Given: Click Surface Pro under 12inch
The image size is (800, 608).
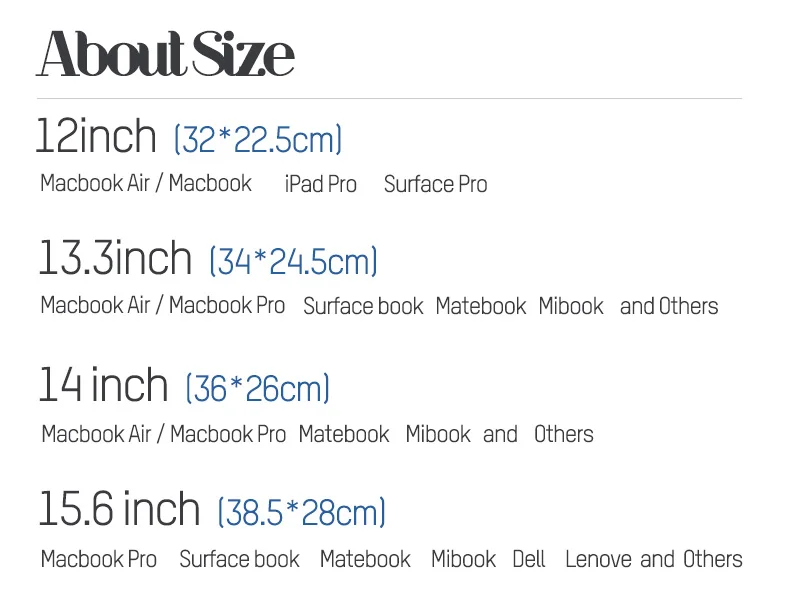Looking at the screenshot, I should [435, 184].
